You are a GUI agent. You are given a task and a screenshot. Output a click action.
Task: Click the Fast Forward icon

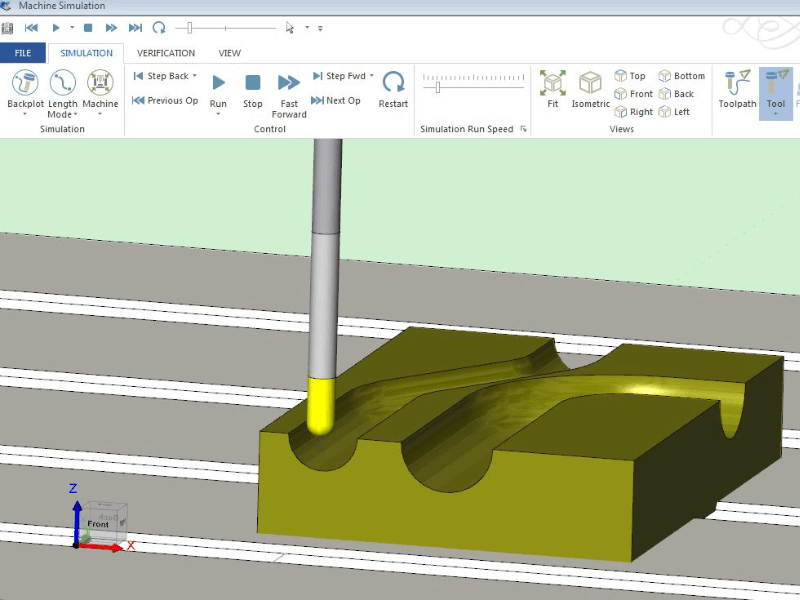(289, 84)
